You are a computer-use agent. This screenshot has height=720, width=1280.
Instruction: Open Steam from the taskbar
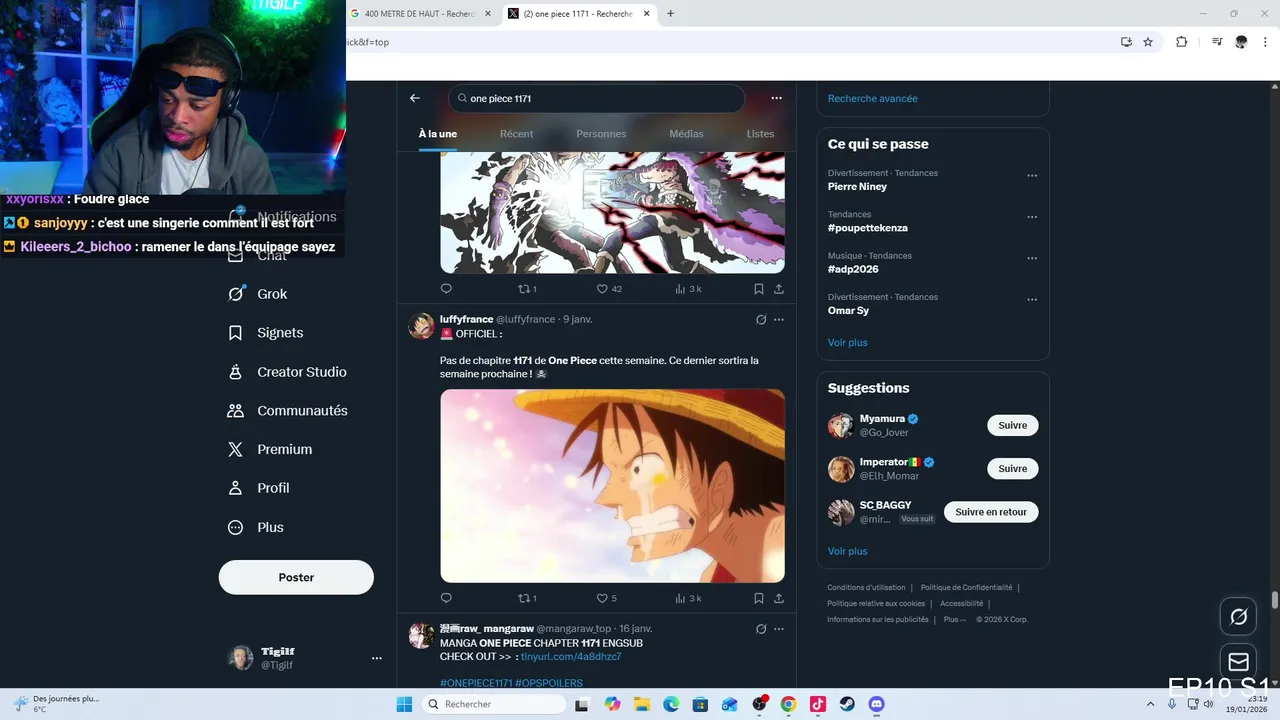click(x=847, y=704)
